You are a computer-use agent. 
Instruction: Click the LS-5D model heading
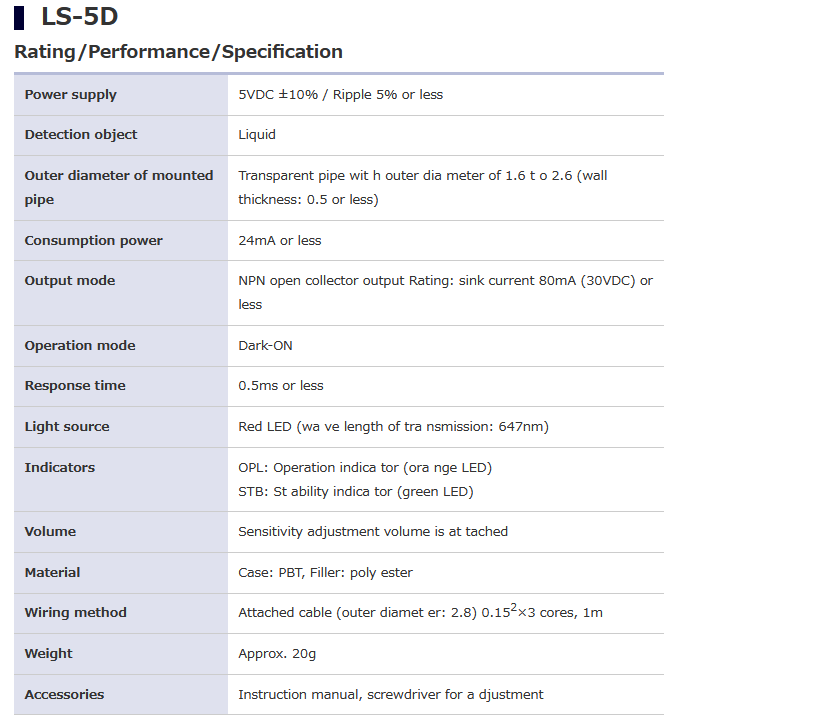coord(79,16)
